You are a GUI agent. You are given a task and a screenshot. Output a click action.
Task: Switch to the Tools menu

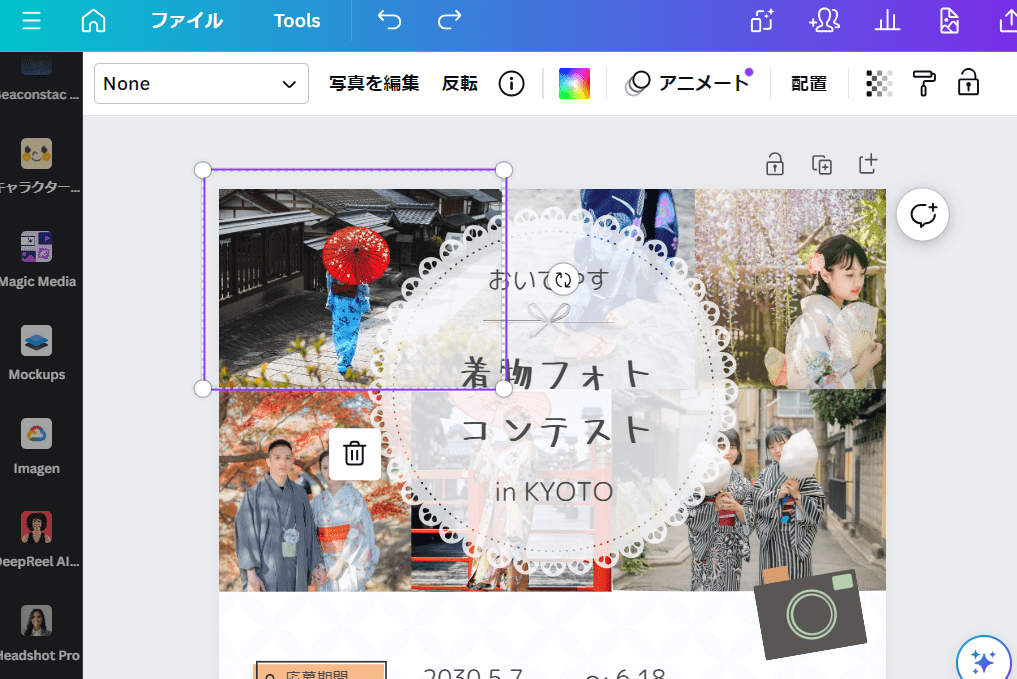tap(297, 19)
